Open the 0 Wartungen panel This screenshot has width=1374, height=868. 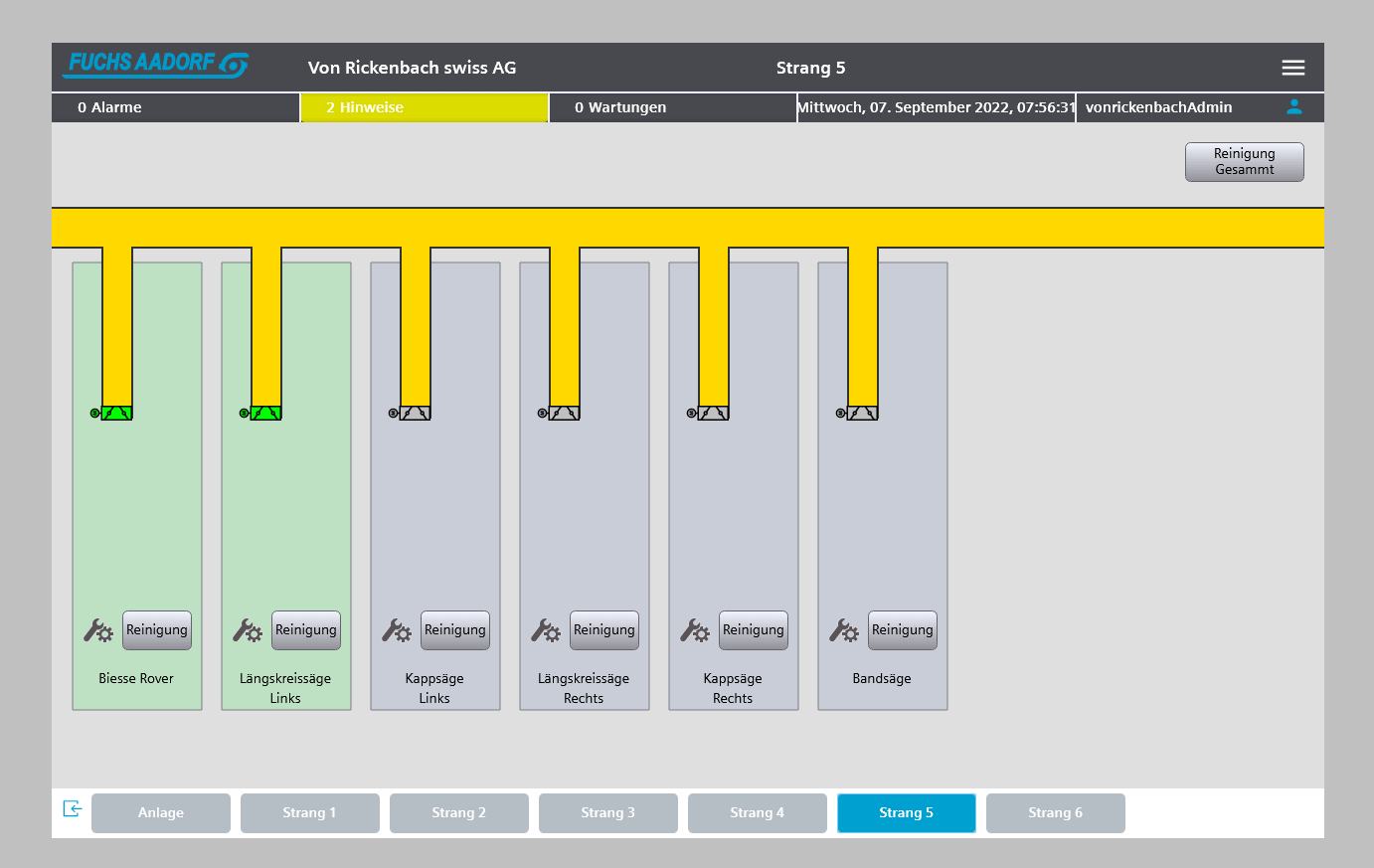tap(672, 107)
